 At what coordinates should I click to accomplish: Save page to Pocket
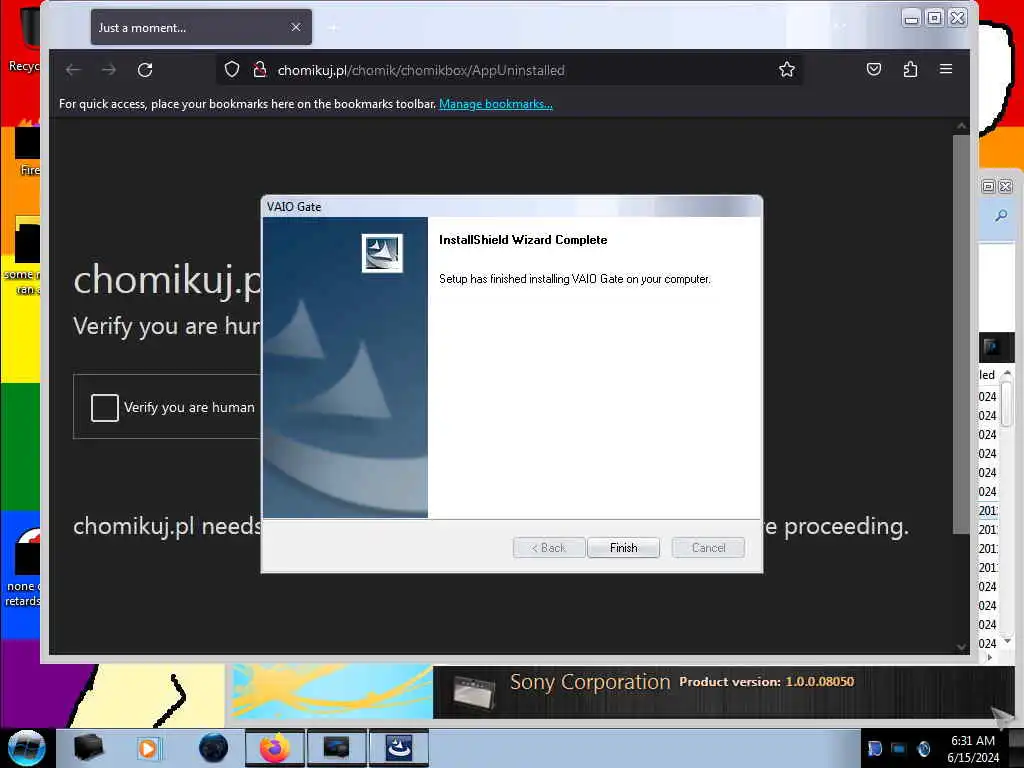(x=874, y=69)
